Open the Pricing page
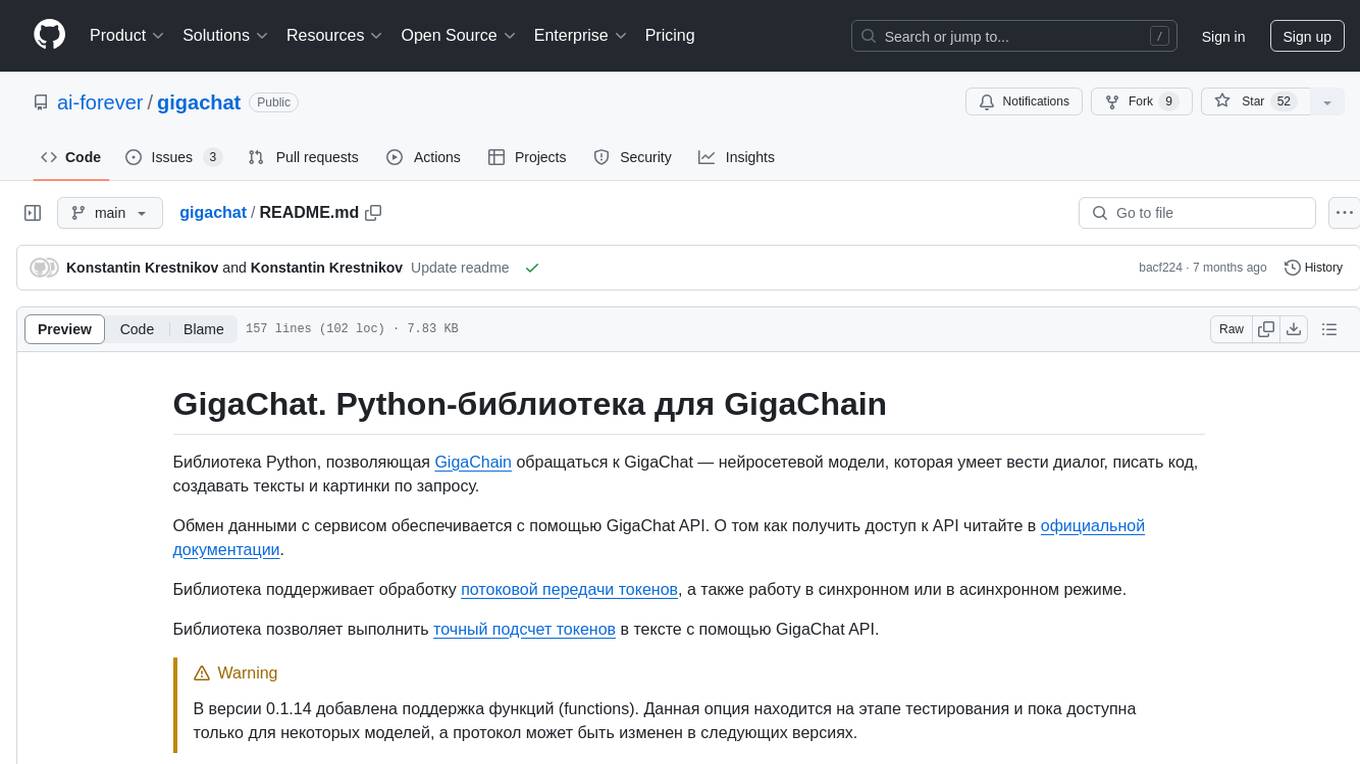 (670, 35)
